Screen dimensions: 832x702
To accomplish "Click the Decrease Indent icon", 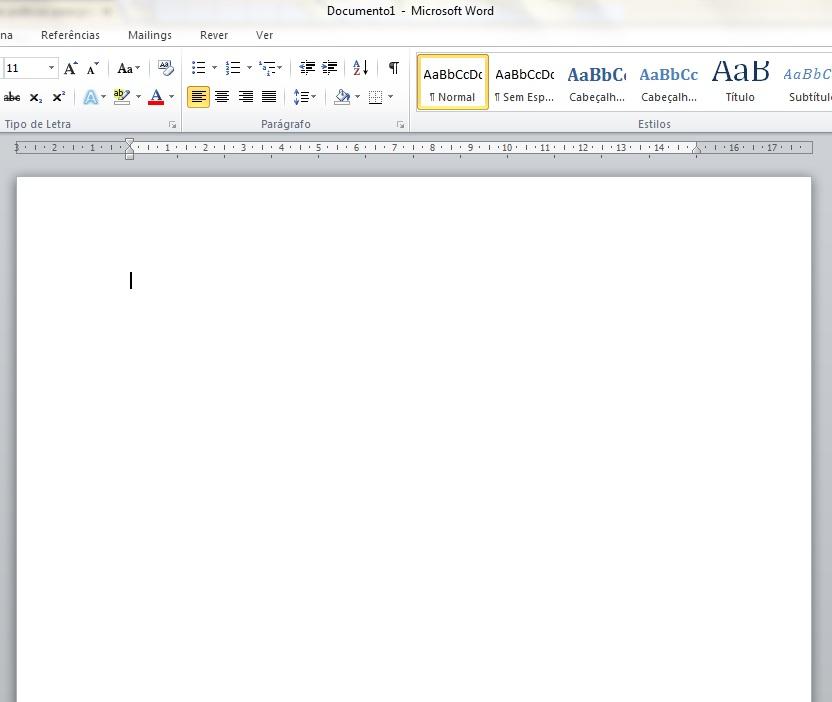I will click(307, 68).
